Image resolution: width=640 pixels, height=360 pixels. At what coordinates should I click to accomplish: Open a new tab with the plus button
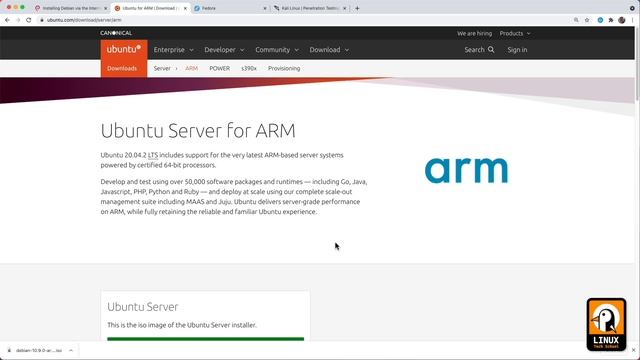coord(357,8)
